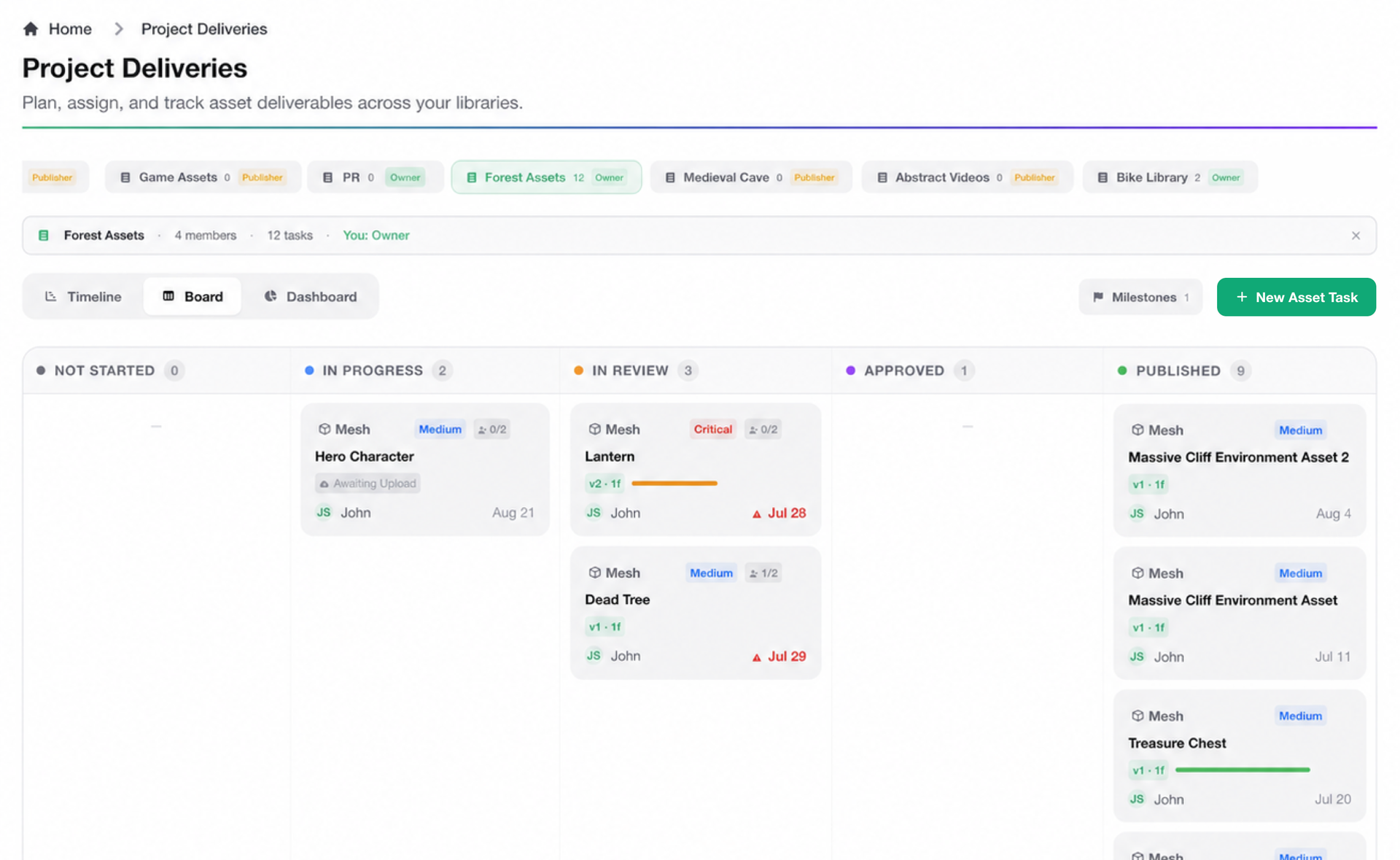Click the overdue warning icon beside Jul 28
The height and width of the screenshot is (860, 1400).
coord(757,514)
